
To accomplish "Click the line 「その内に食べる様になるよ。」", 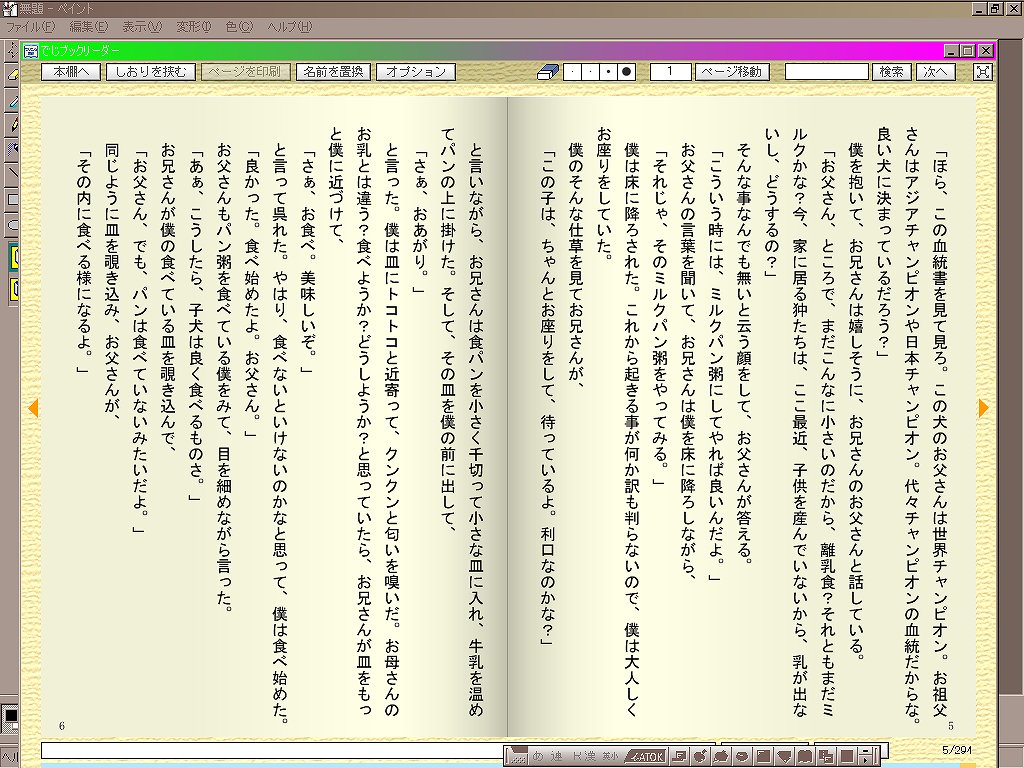I will click(x=82, y=261).
